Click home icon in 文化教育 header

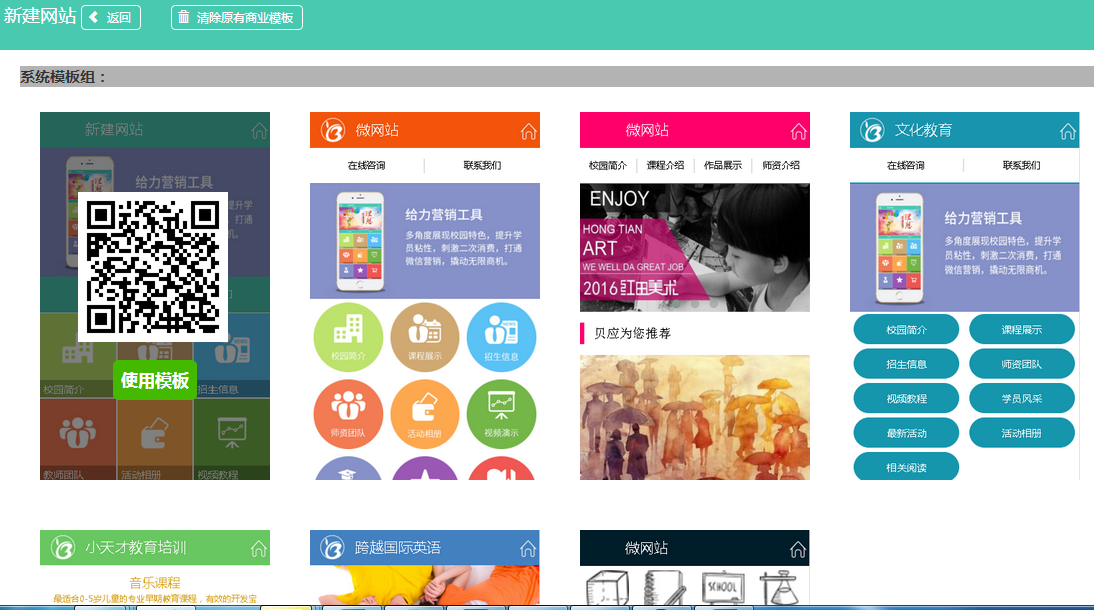click(1067, 131)
